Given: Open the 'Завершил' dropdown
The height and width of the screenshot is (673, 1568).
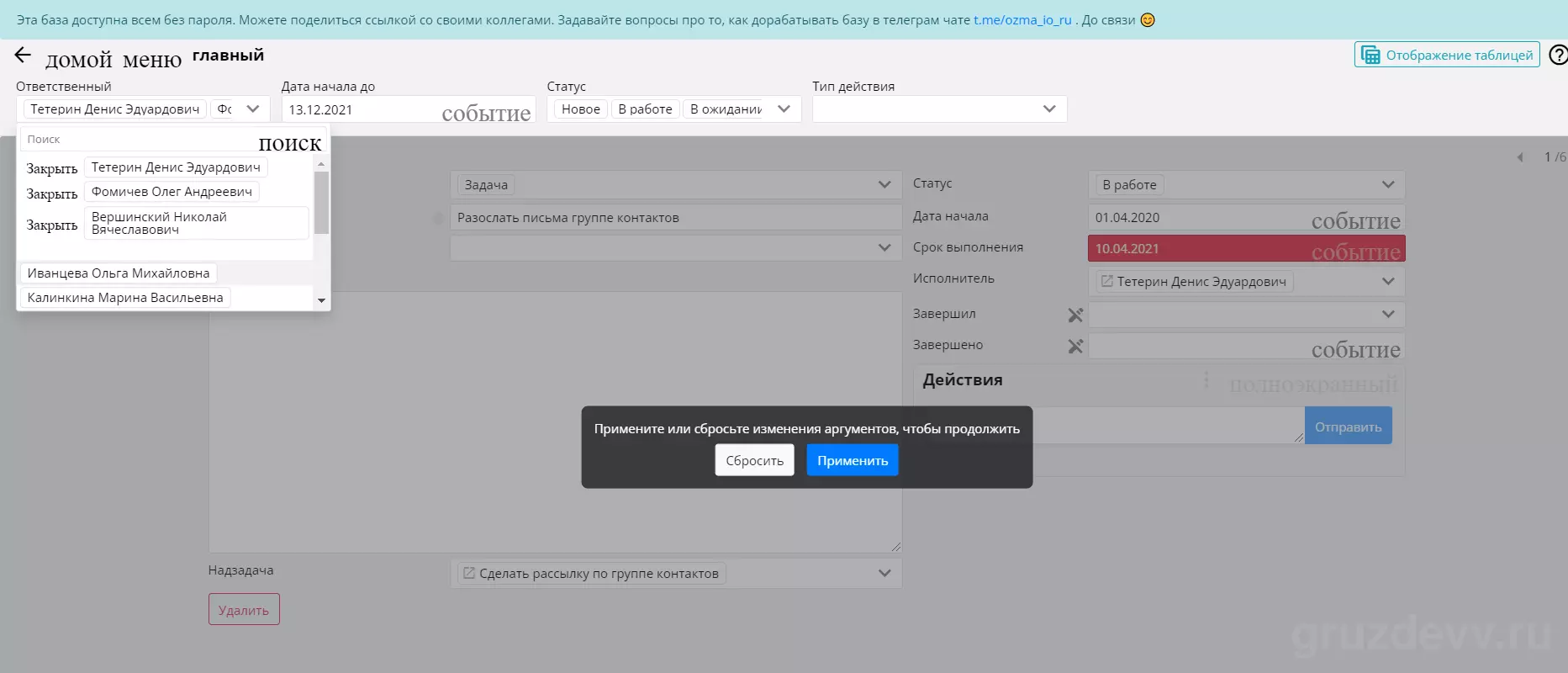Looking at the screenshot, I should click(x=1247, y=315).
